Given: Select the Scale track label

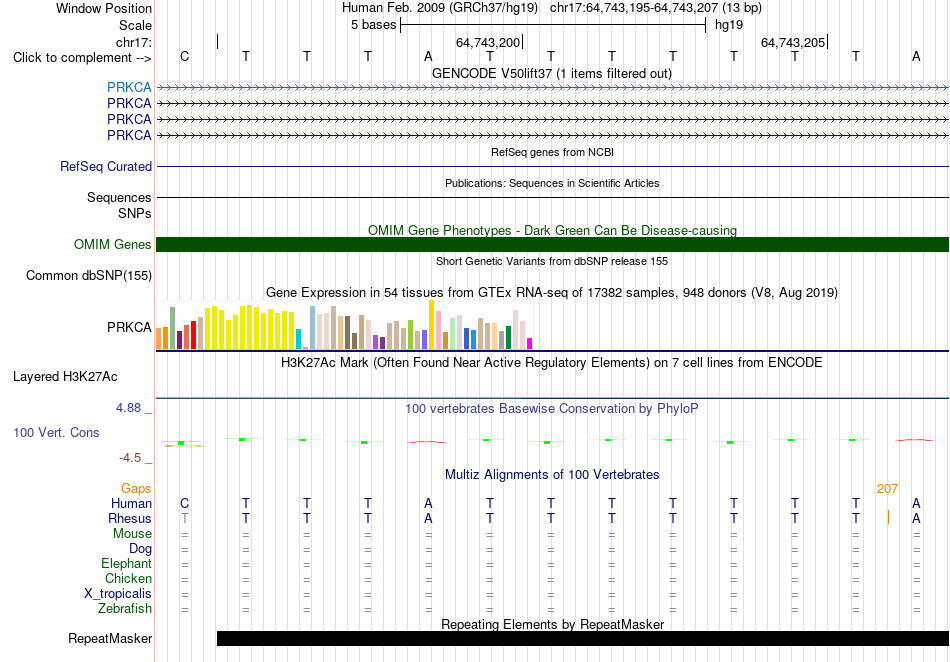Looking at the screenshot, I should pyautogui.click(x=135, y=25).
